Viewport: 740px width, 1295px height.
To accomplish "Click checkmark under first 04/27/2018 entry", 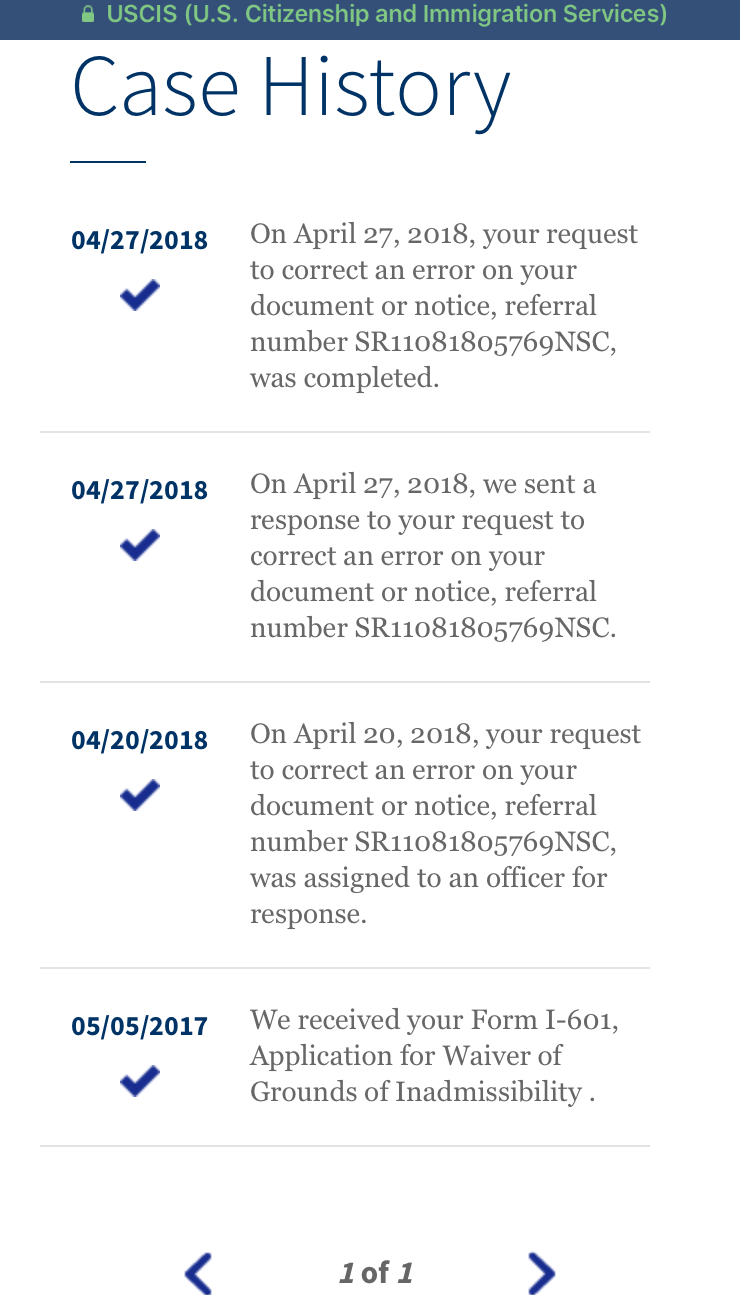I will pyautogui.click(x=139, y=295).
